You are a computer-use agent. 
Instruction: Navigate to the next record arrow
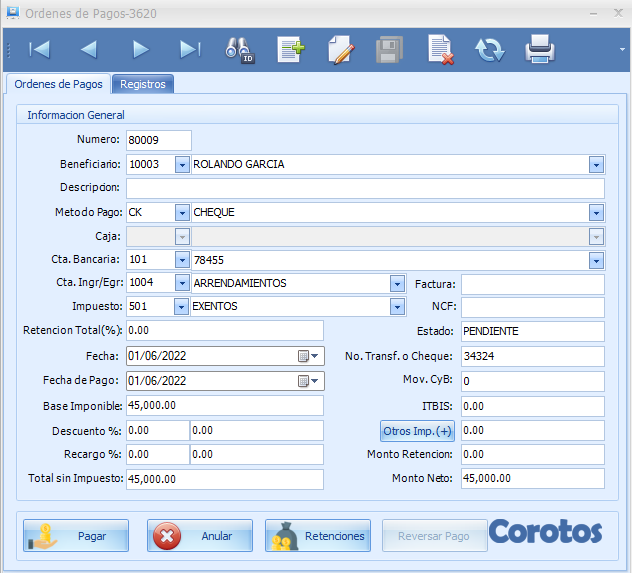pyautogui.click(x=140, y=49)
